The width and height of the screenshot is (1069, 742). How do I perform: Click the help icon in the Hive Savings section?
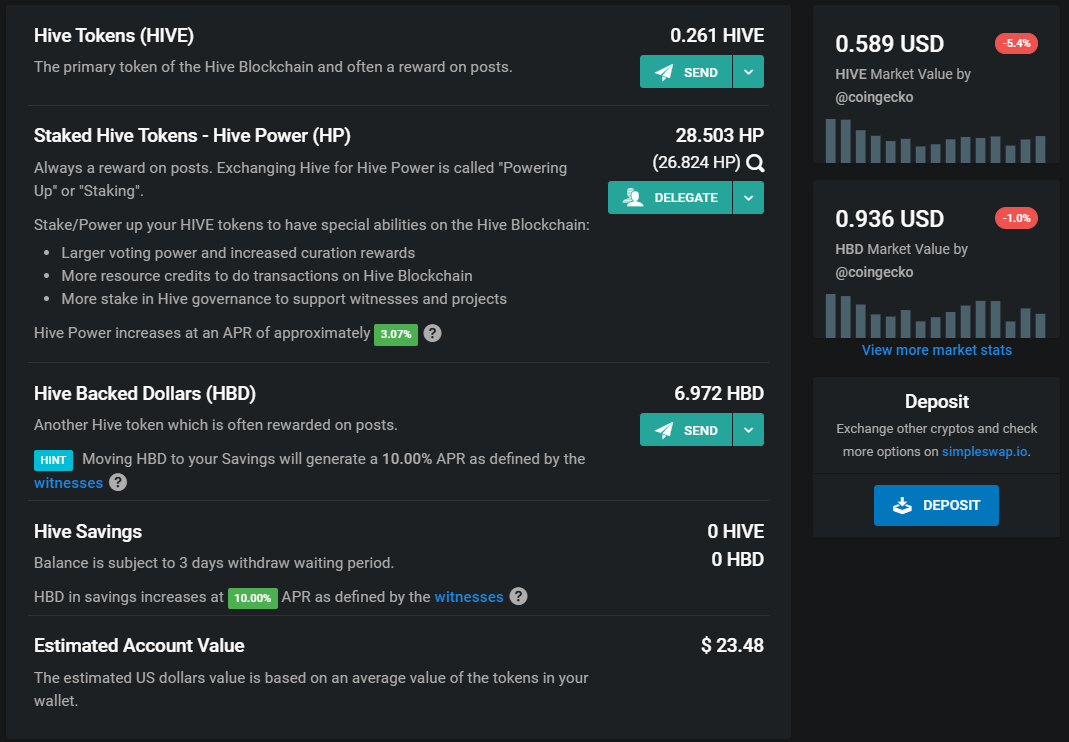point(518,596)
